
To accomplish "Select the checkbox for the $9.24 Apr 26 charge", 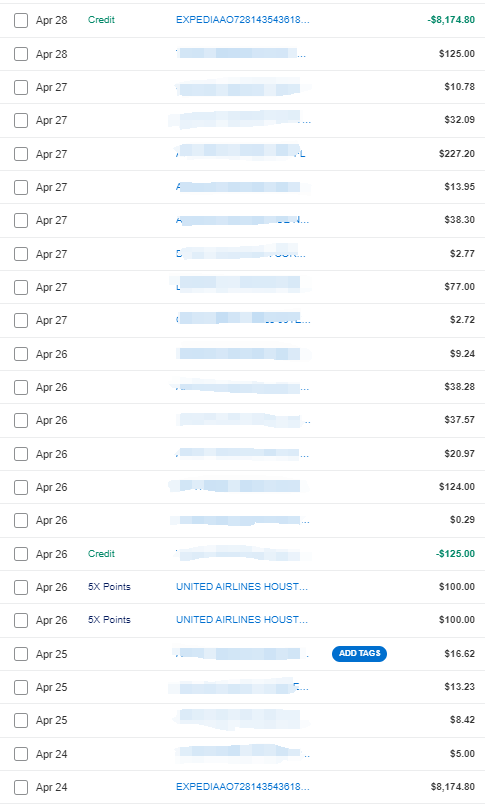I will 21,354.
